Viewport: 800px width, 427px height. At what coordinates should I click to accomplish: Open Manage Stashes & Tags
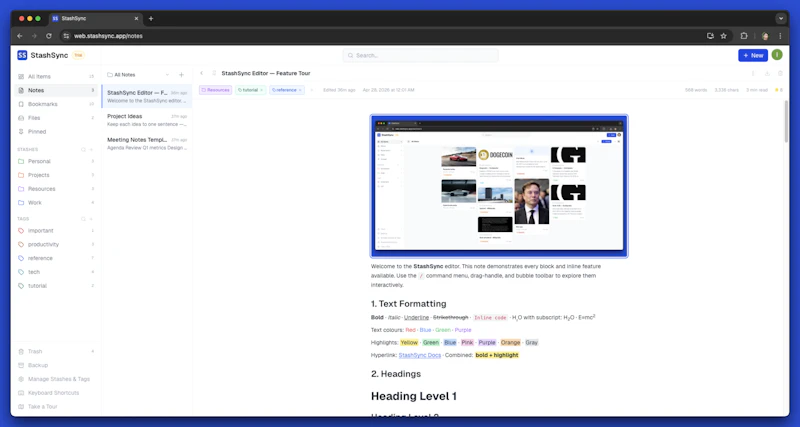tap(56, 379)
